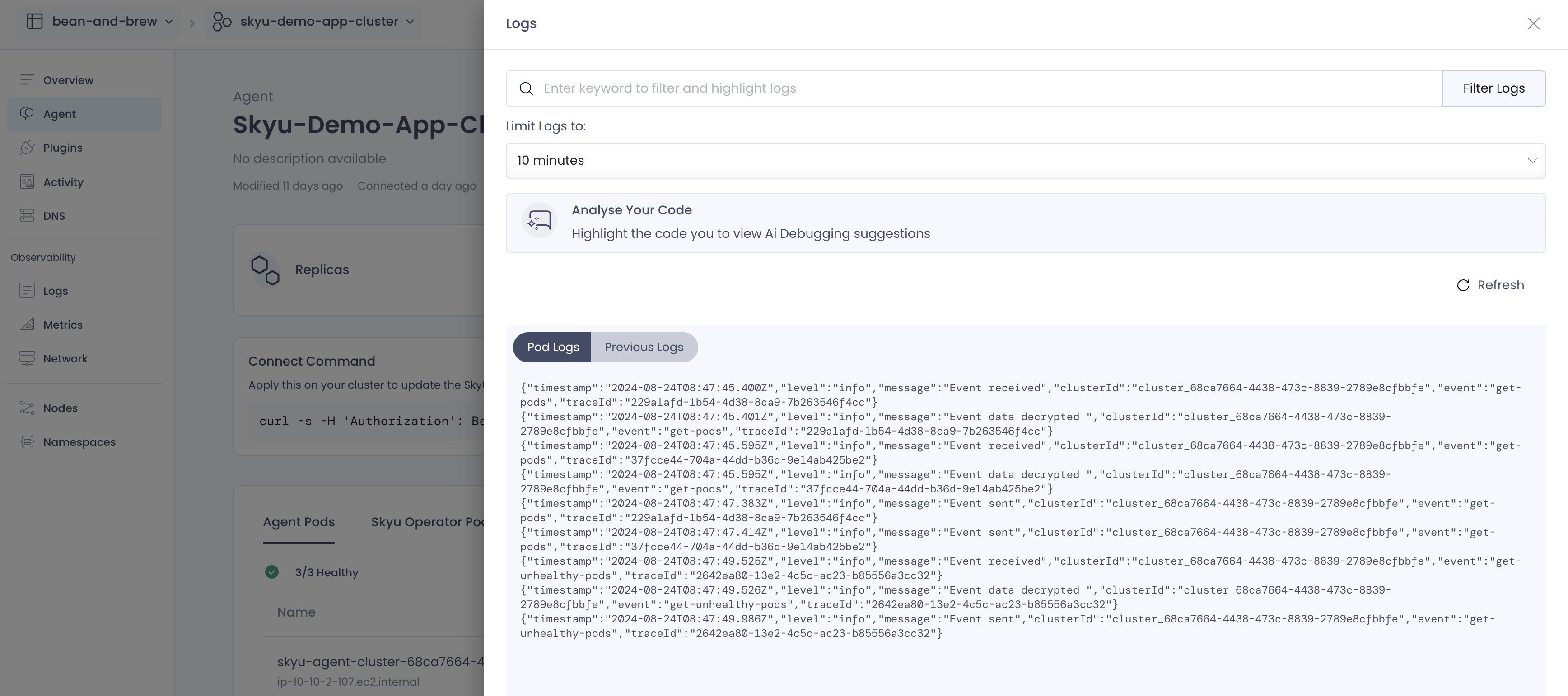Click the Namespaces braces icon
1568x696 pixels.
tap(27, 442)
